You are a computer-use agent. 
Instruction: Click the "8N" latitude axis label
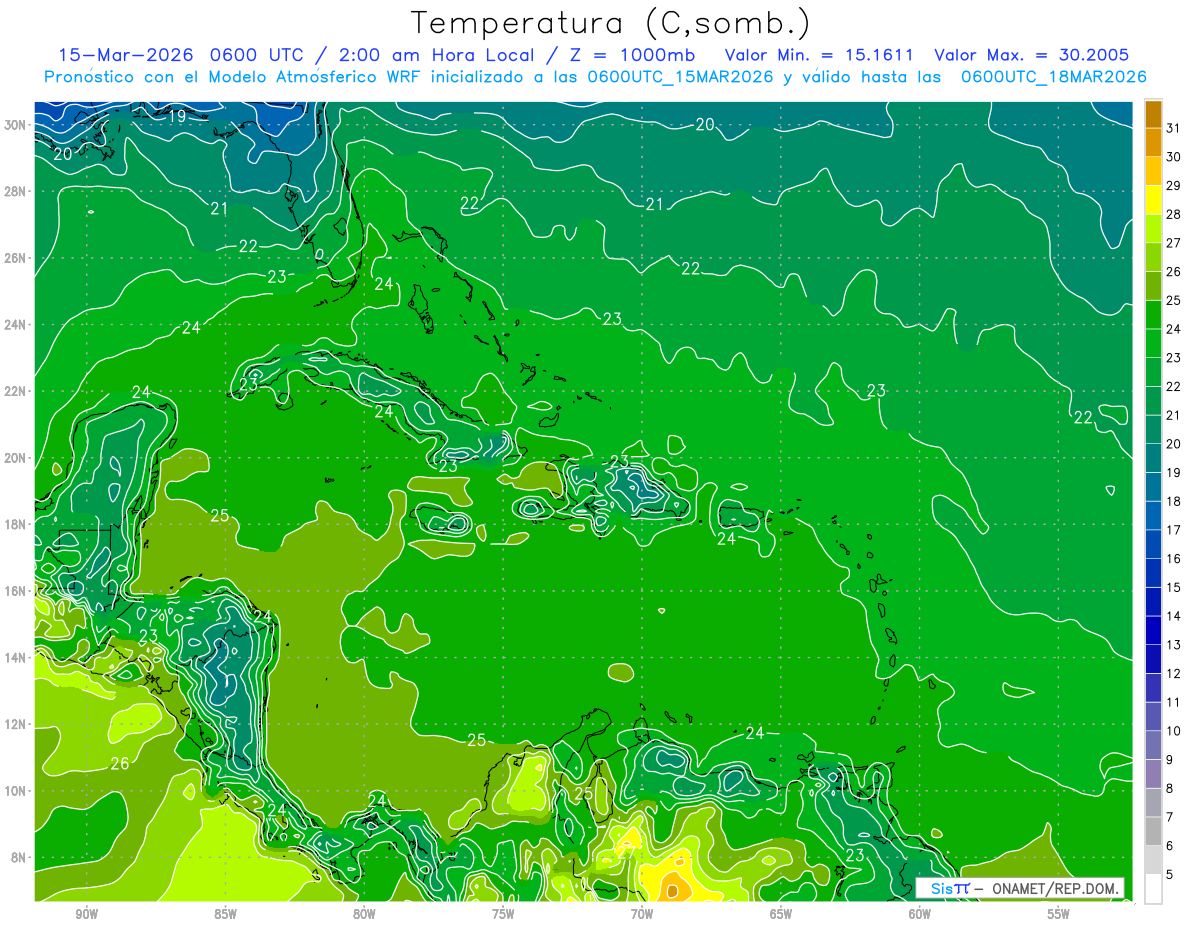[x=19, y=858]
